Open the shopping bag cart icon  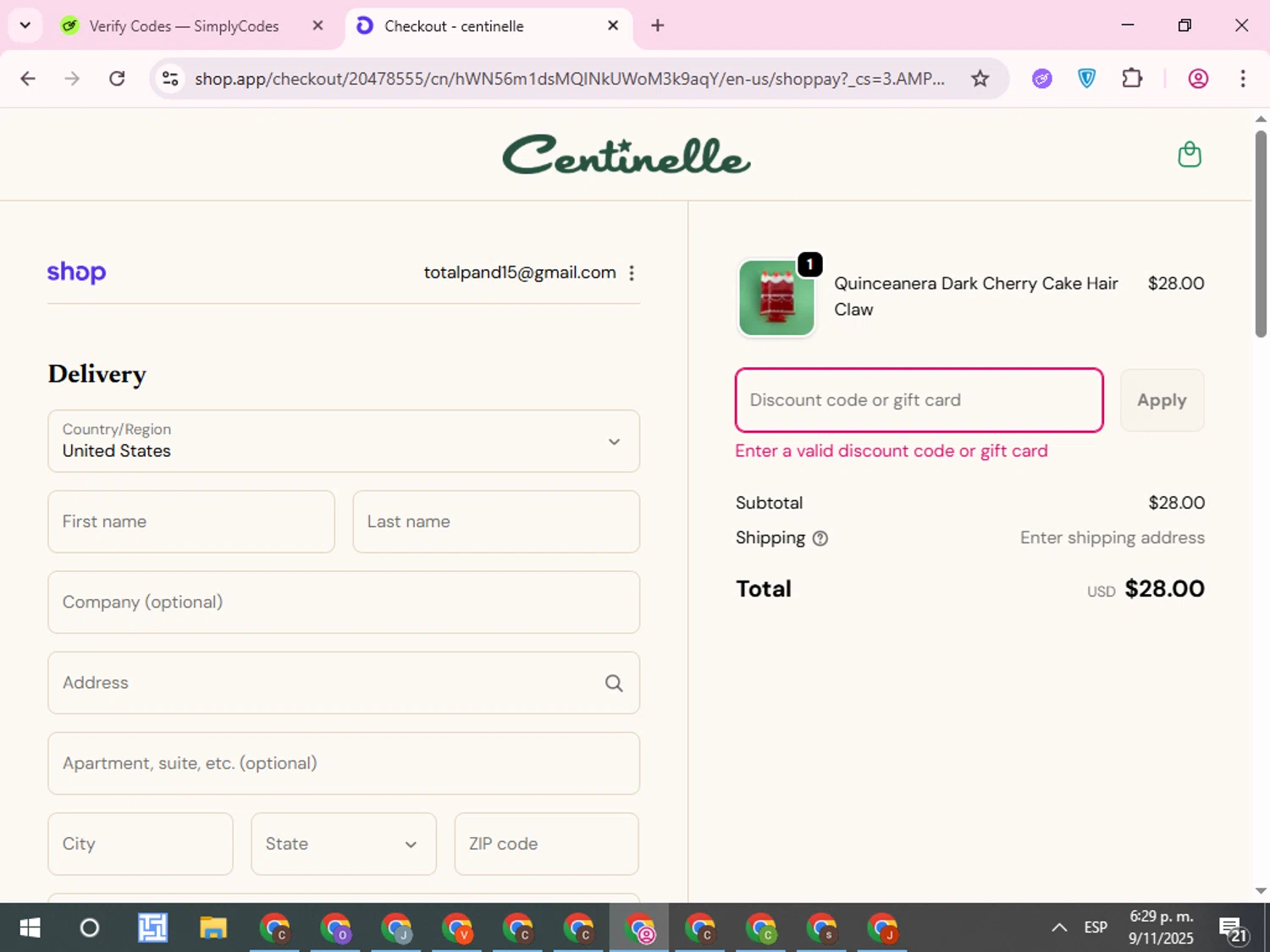click(1190, 155)
